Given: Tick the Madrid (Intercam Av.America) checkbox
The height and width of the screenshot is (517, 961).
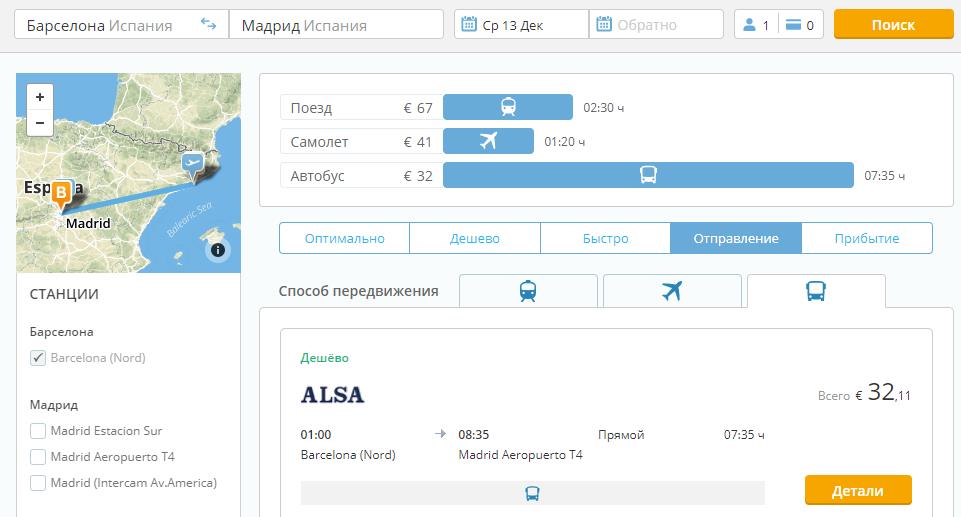Looking at the screenshot, I should click(x=38, y=483).
